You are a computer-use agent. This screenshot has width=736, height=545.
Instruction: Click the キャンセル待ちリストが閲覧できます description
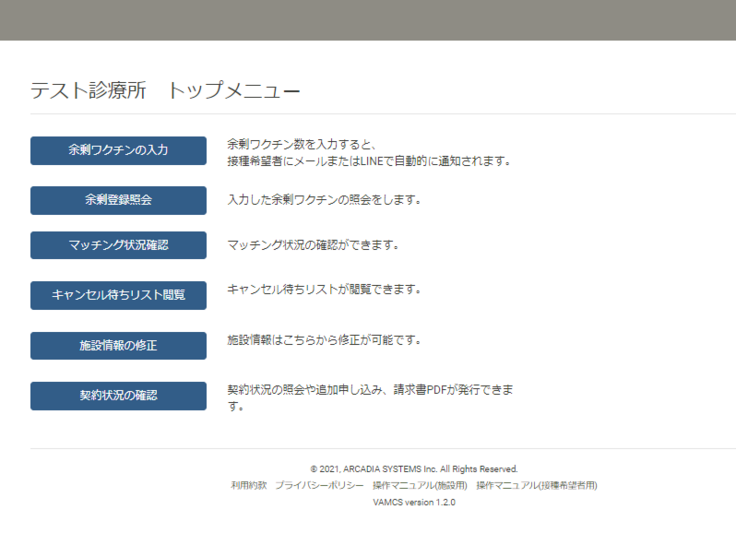[x=324, y=290]
